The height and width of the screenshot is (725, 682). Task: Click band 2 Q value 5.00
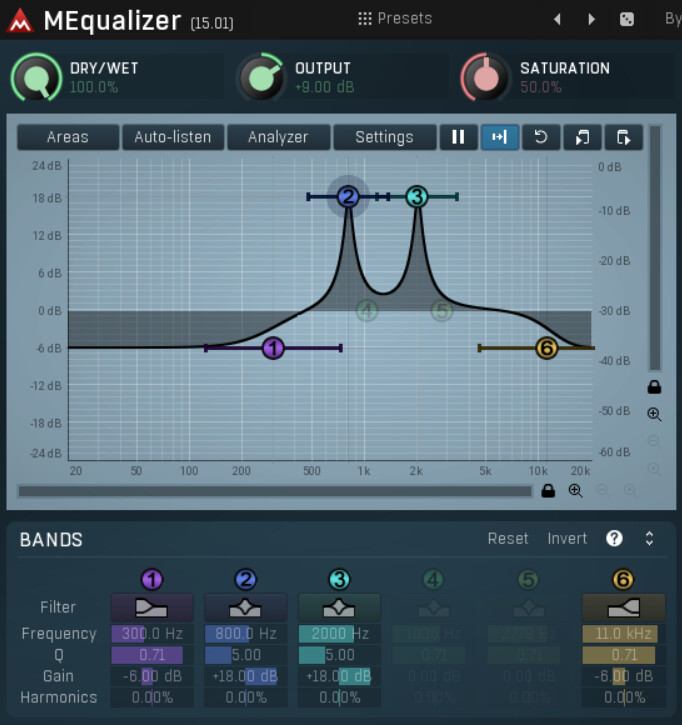(x=246, y=655)
